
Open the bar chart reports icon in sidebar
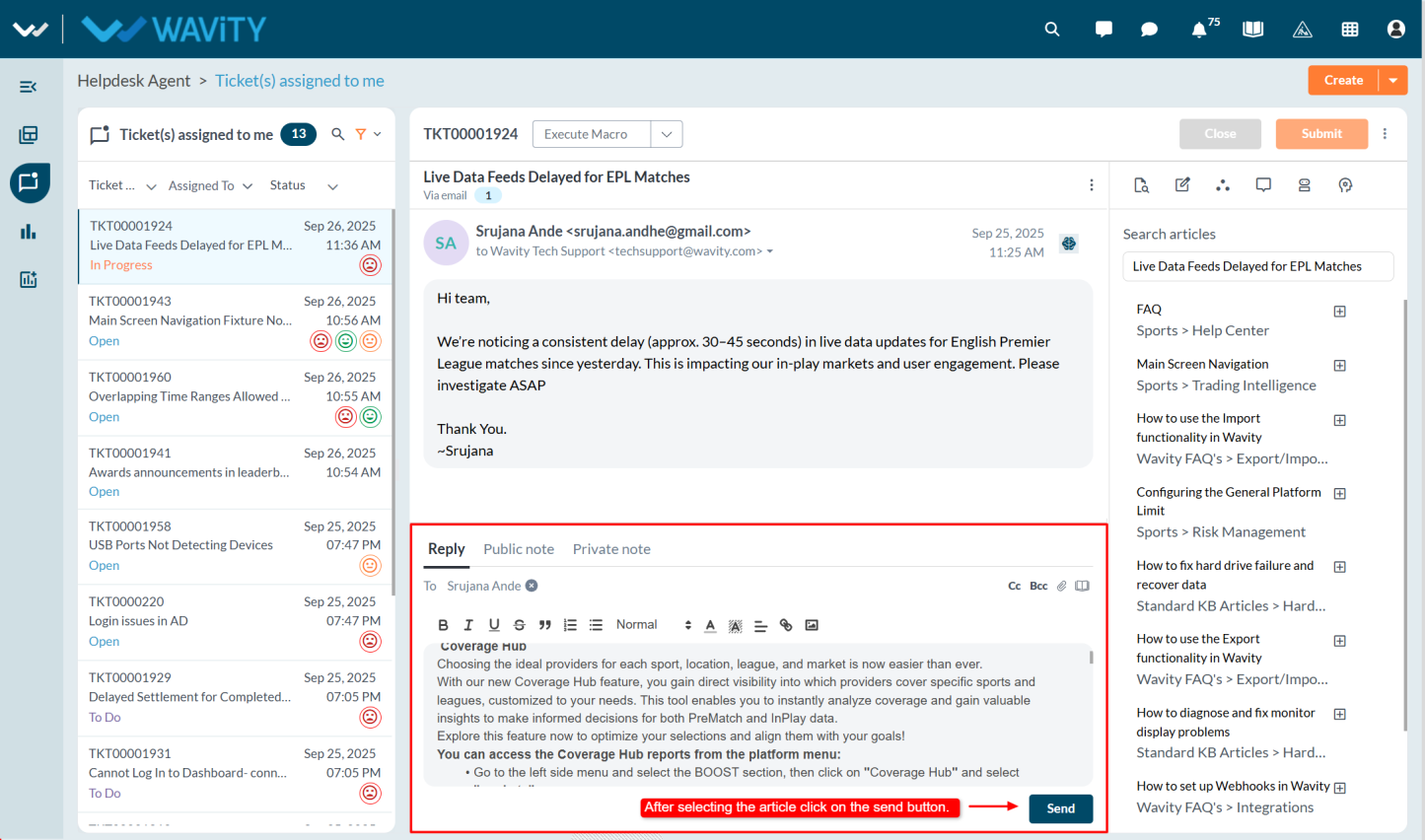tap(29, 232)
